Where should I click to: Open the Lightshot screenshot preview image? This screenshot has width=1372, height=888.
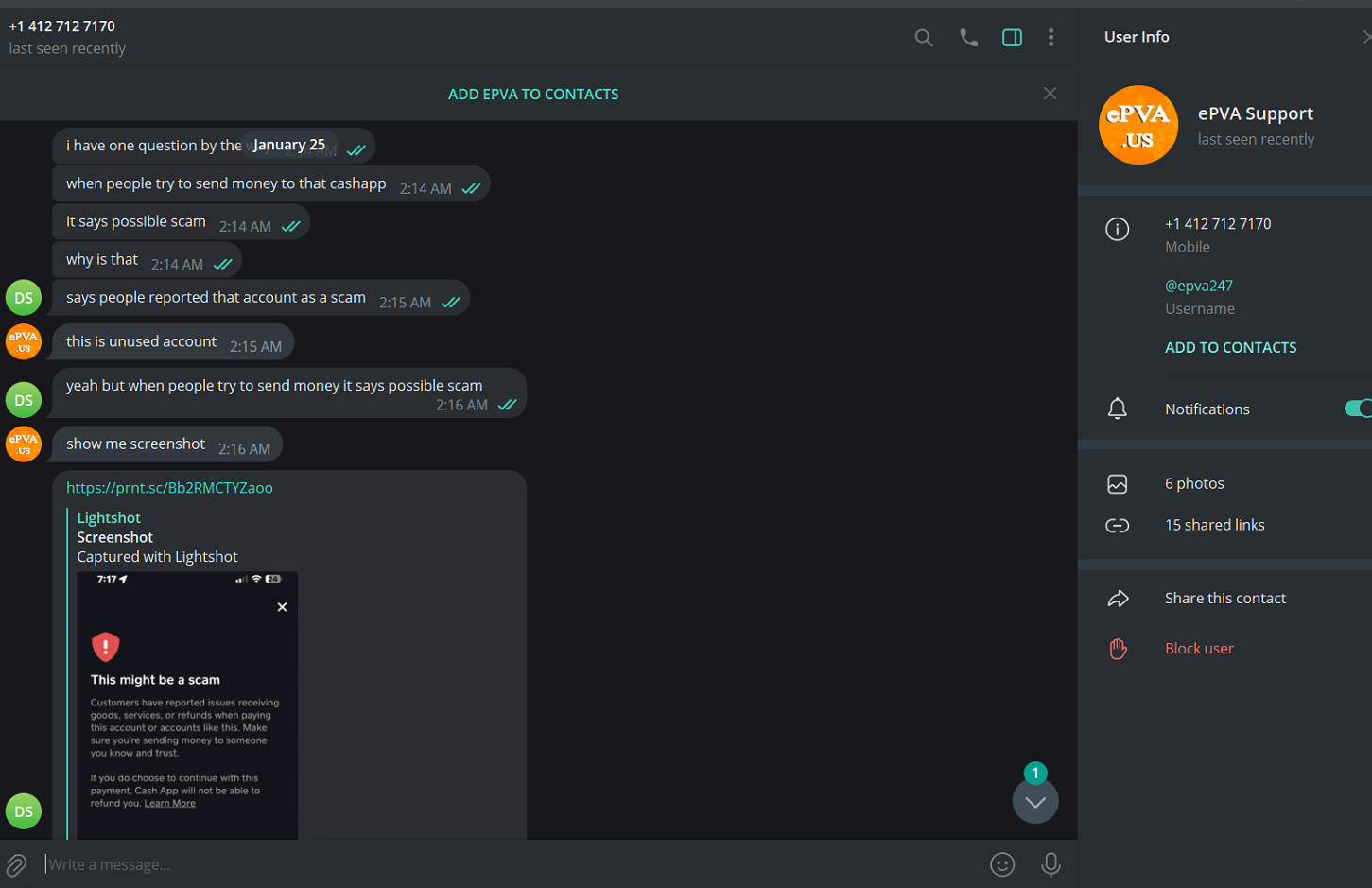(x=187, y=705)
